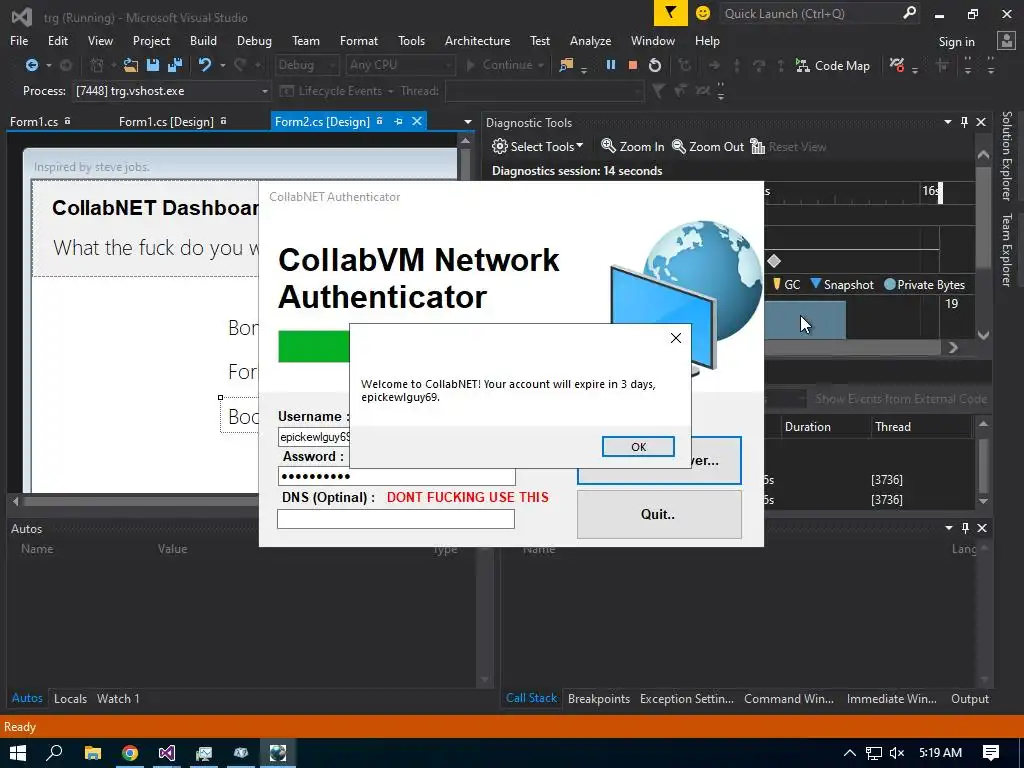Click OK in the welcome message box
The image size is (1024, 768).
638,447
